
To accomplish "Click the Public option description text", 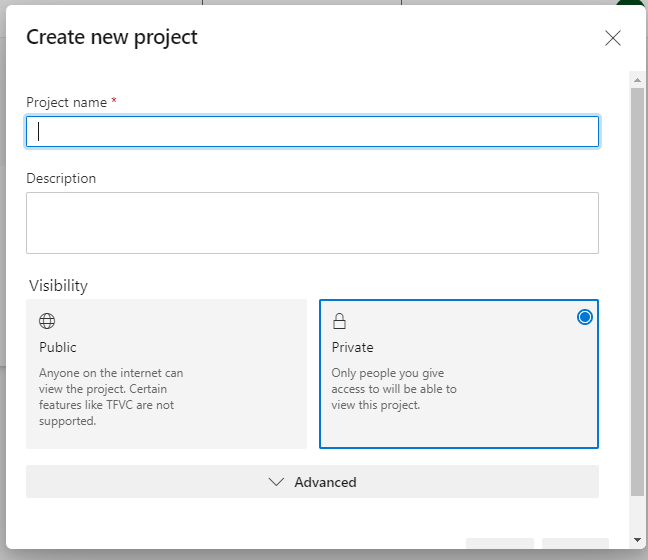I will point(111,397).
